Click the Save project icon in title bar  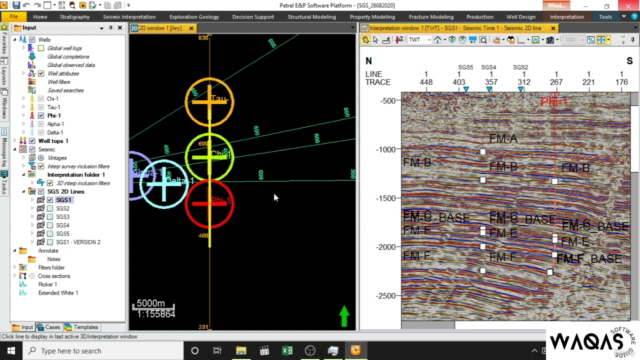16,5
